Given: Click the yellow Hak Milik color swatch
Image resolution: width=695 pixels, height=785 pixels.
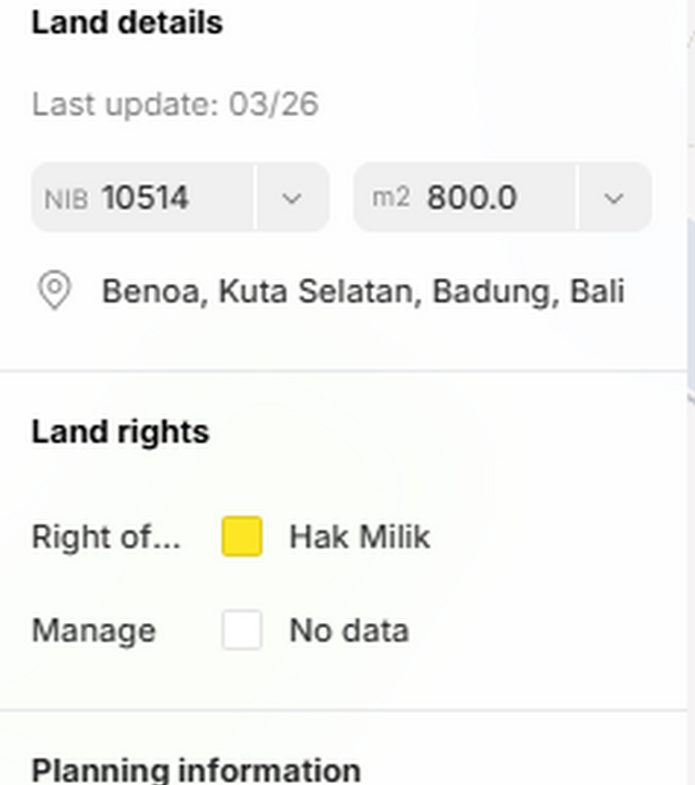Looking at the screenshot, I should (242, 537).
